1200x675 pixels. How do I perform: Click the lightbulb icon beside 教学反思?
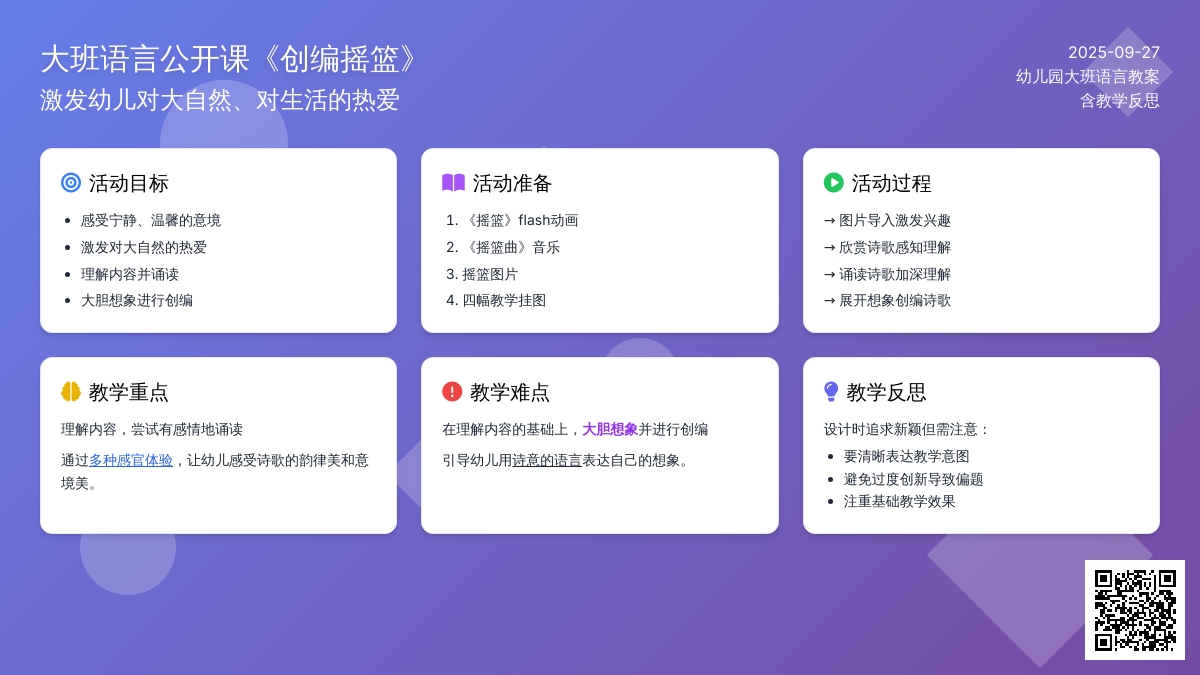(831, 392)
